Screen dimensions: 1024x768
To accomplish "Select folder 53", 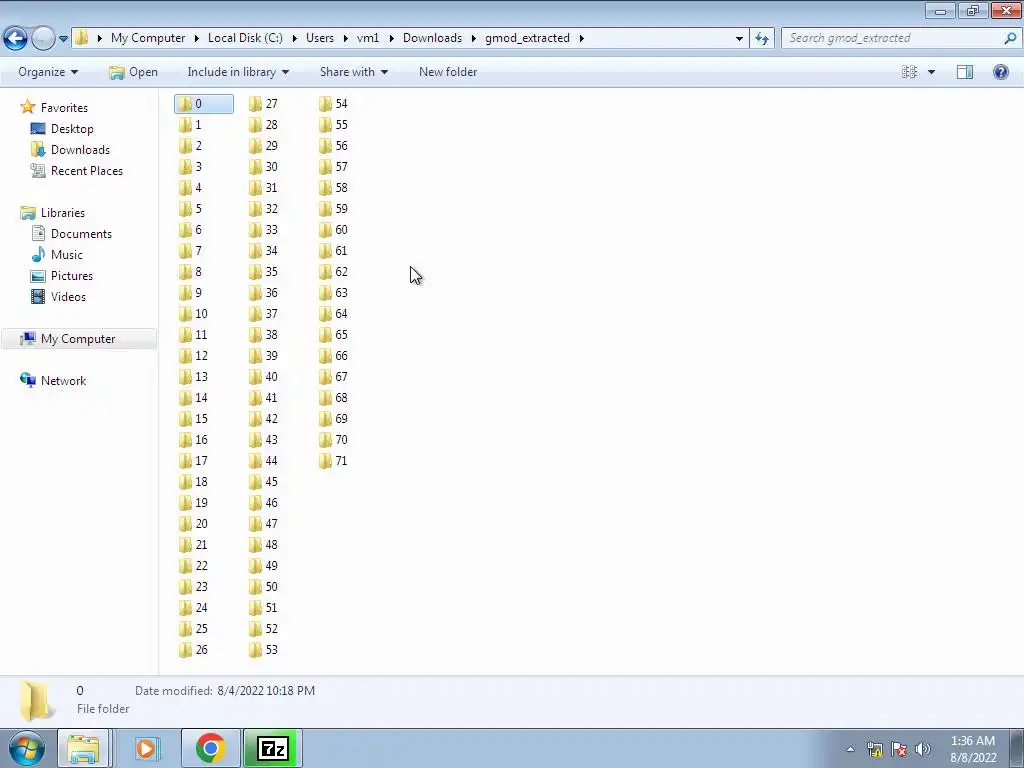I will (x=263, y=650).
